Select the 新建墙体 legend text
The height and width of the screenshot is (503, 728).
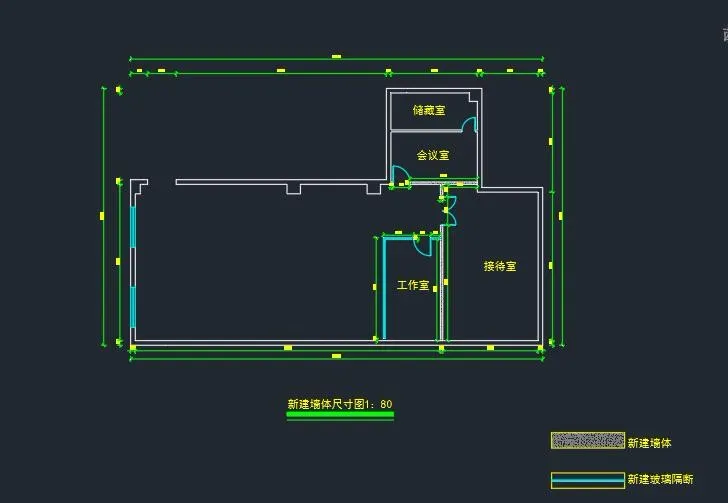coord(649,443)
